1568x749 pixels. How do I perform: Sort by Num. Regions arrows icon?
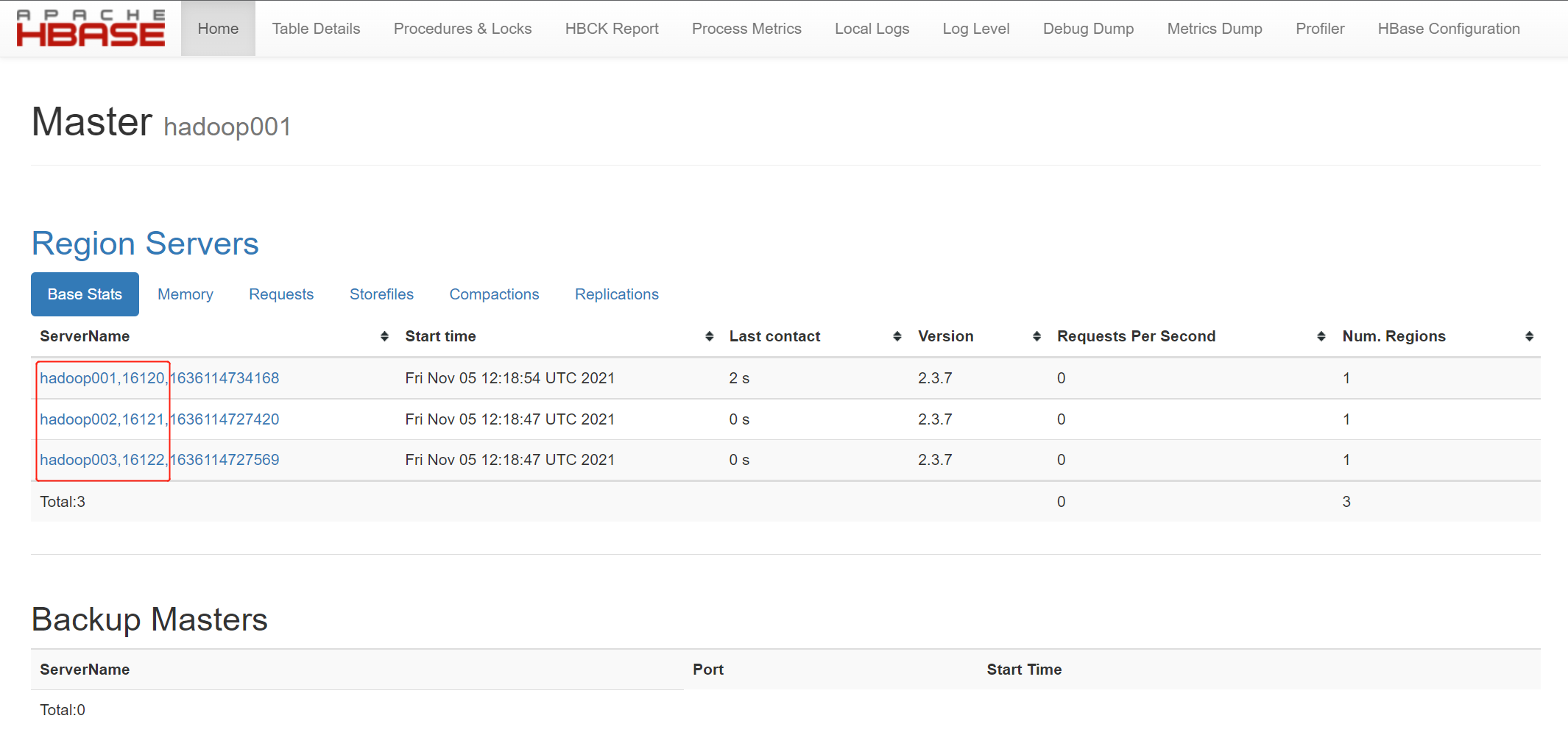point(1530,336)
